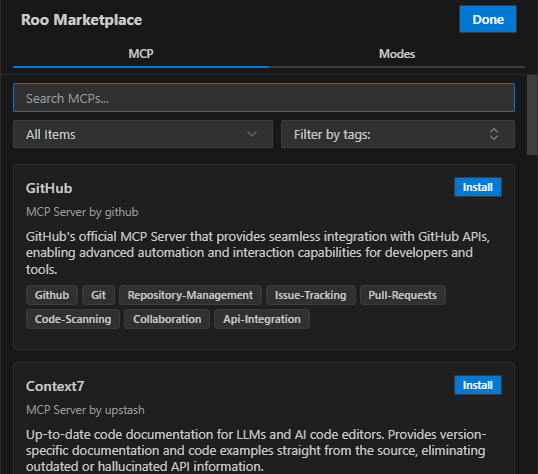Open the GitHub item title
Screen dimensions: 538x474
coord(49,188)
